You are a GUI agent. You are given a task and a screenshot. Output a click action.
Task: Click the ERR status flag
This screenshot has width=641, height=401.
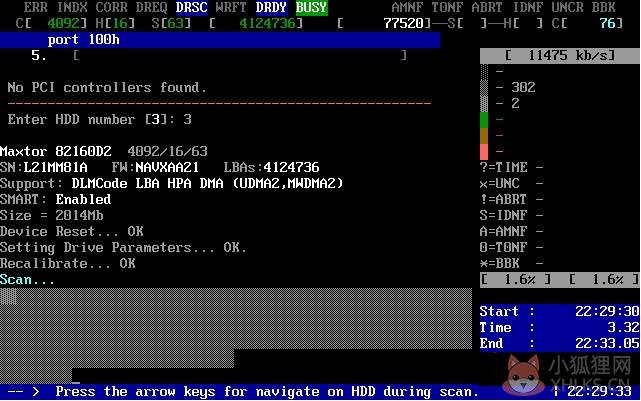tap(36, 7)
